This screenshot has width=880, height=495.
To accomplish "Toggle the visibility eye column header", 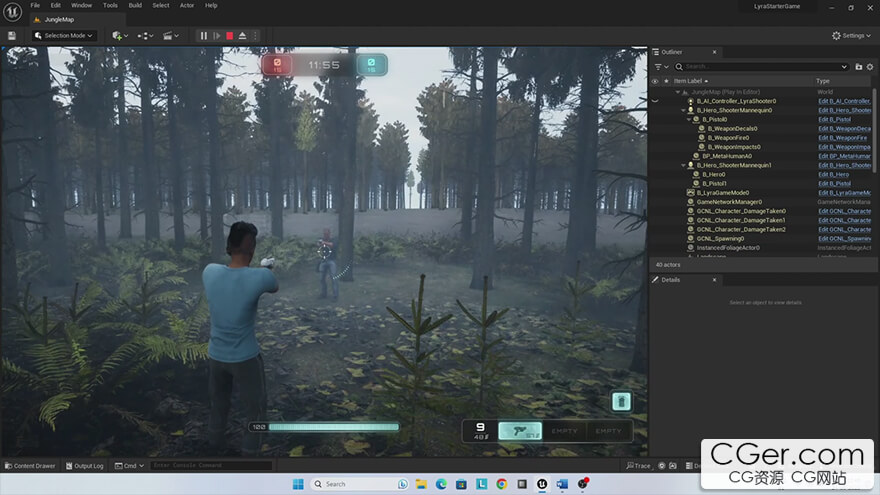I will coord(655,81).
